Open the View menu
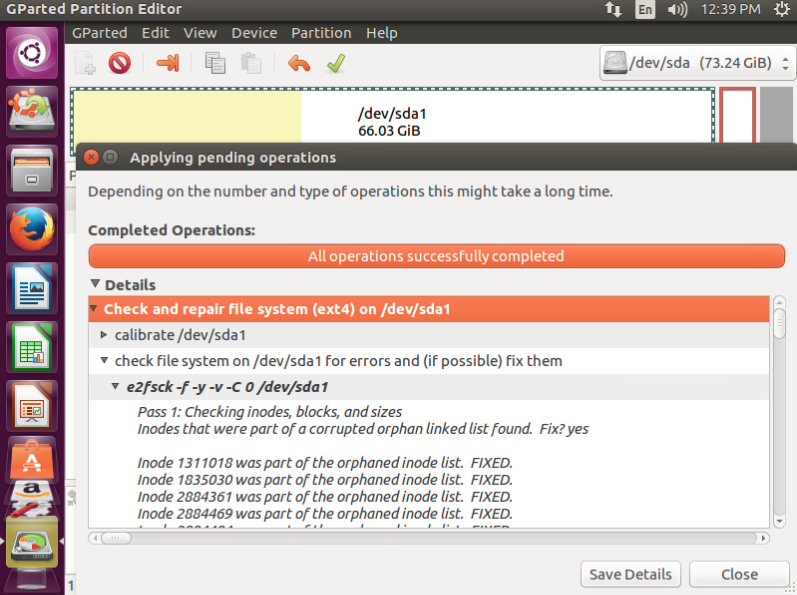Image resolution: width=797 pixels, height=595 pixels. tap(200, 33)
